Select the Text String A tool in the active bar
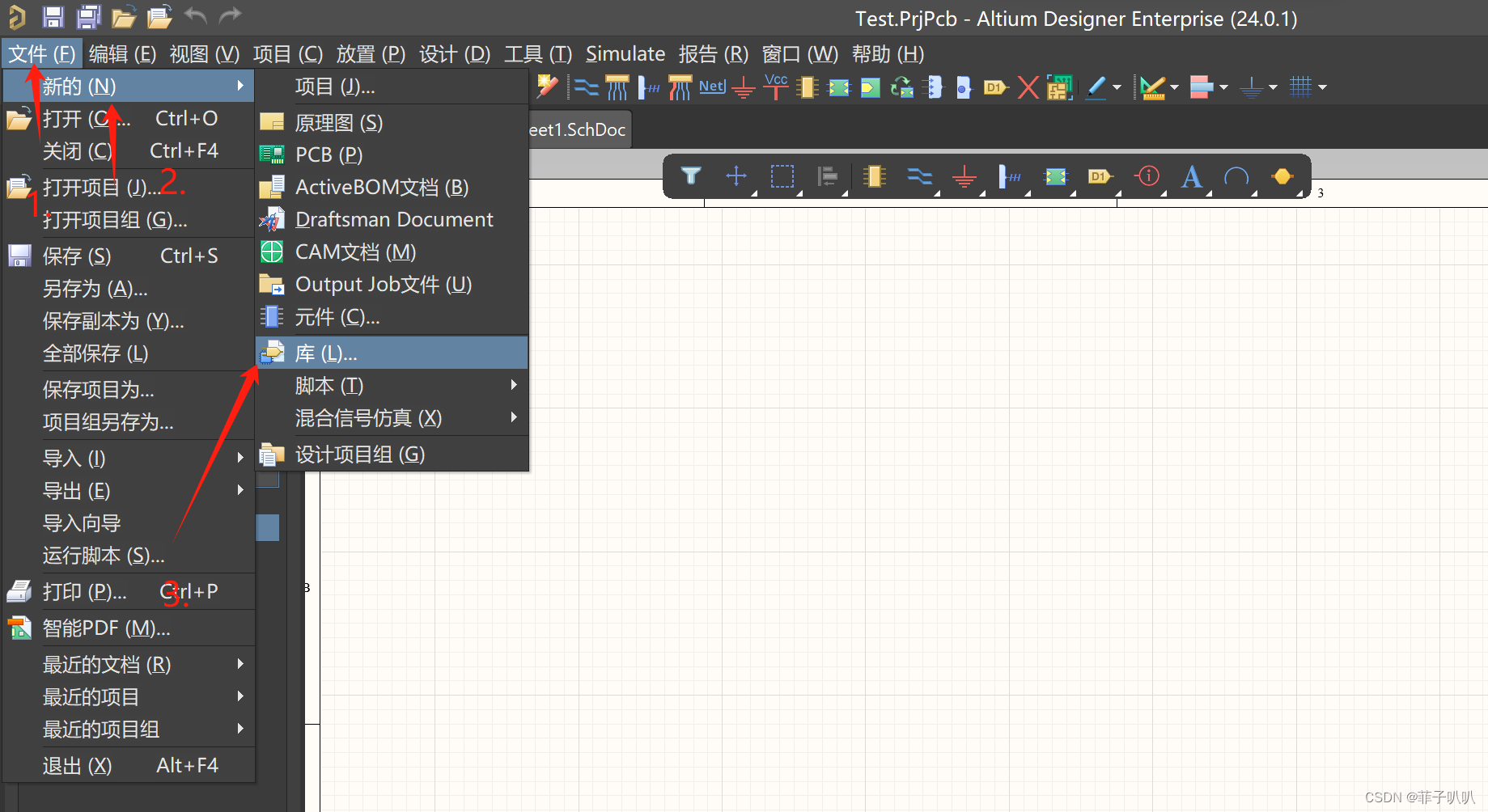This screenshot has height=812, width=1488. 1191,176
